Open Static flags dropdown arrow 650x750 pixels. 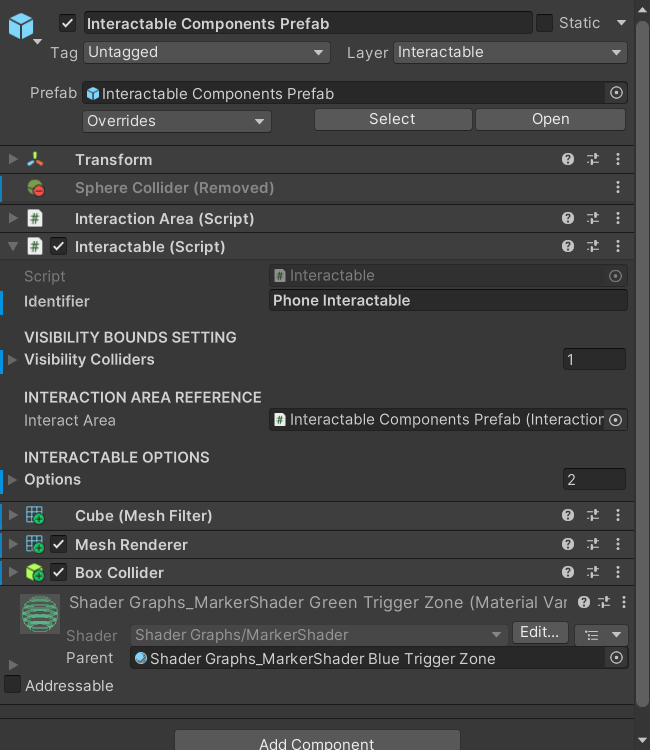(621, 23)
